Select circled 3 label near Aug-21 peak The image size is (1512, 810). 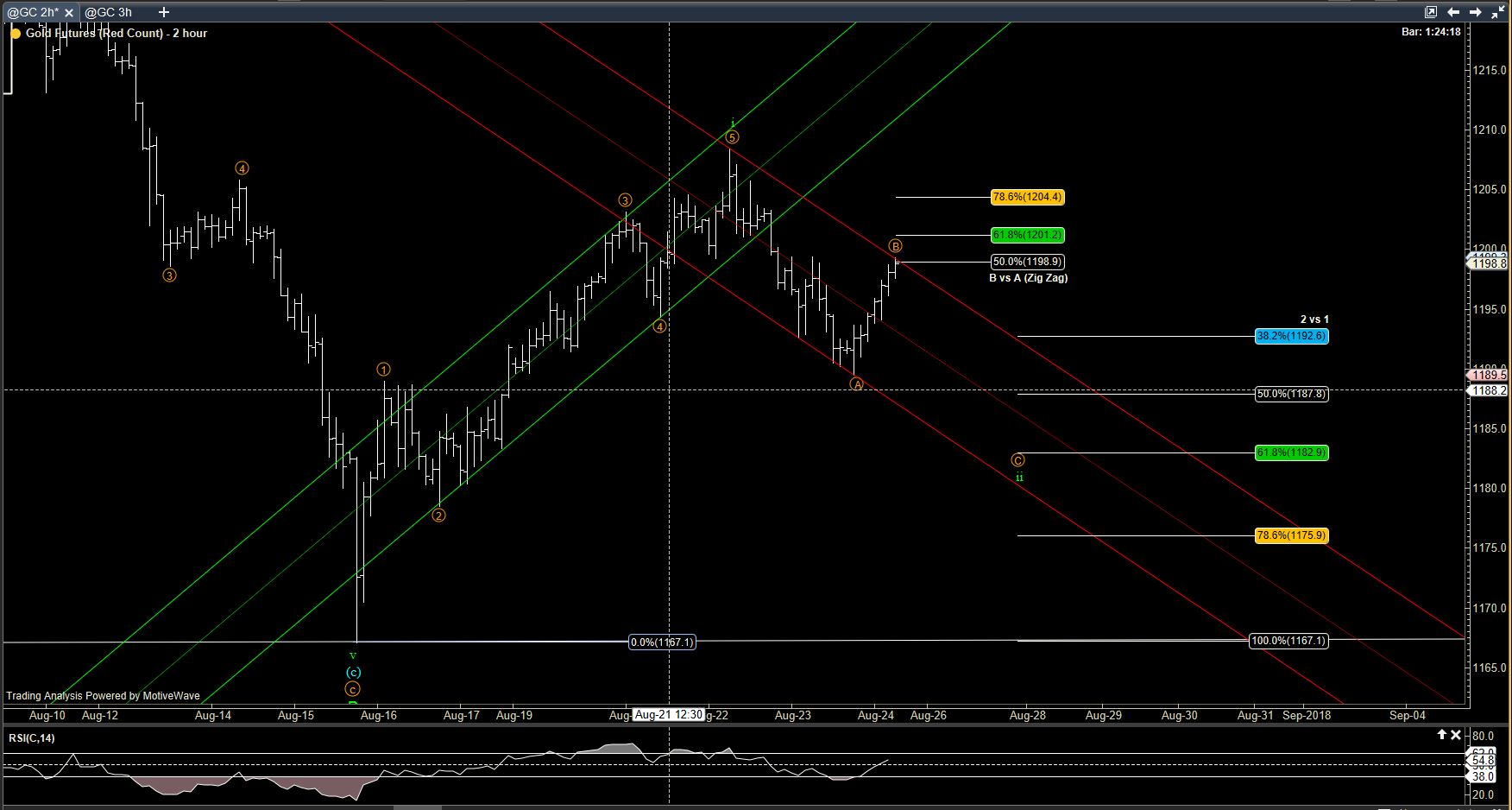(625, 200)
